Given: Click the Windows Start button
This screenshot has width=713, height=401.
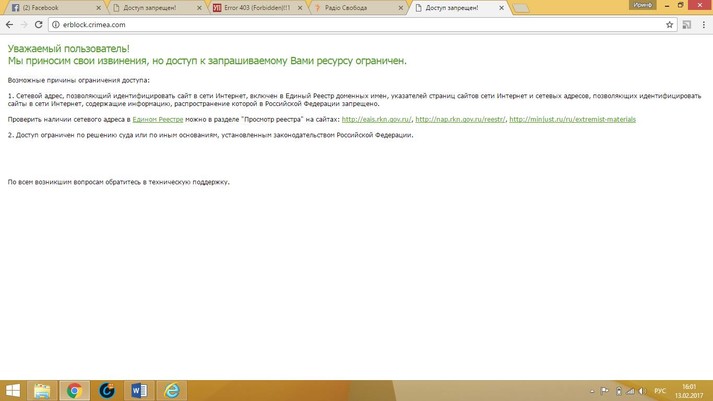Looking at the screenshot, I should tap(12, 390).
